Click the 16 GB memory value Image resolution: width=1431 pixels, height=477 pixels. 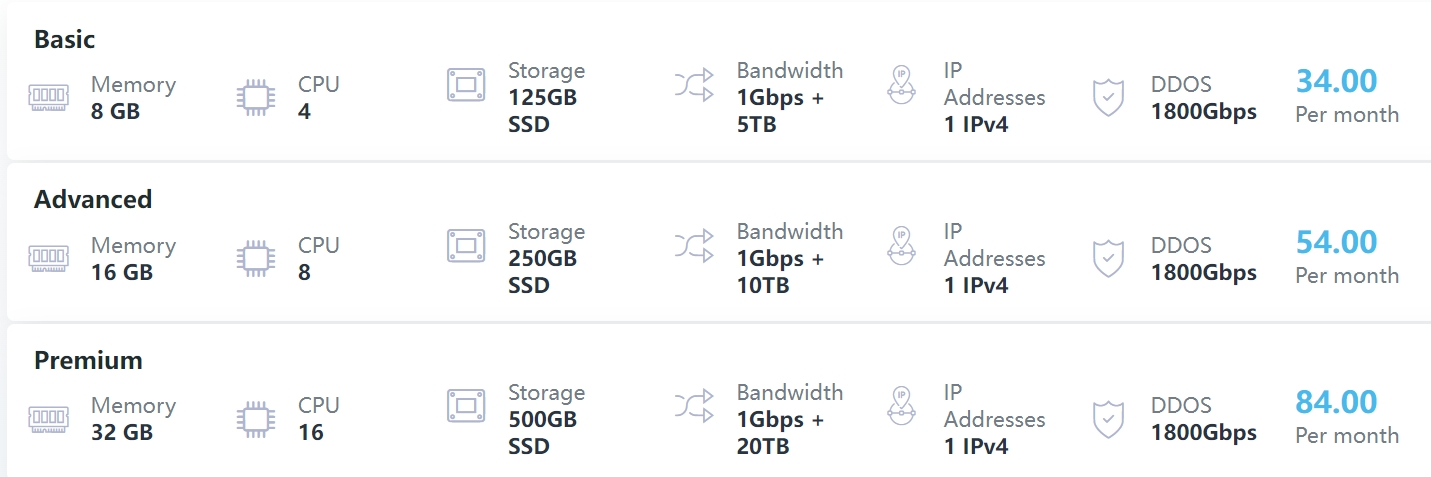tap(122, 272)
